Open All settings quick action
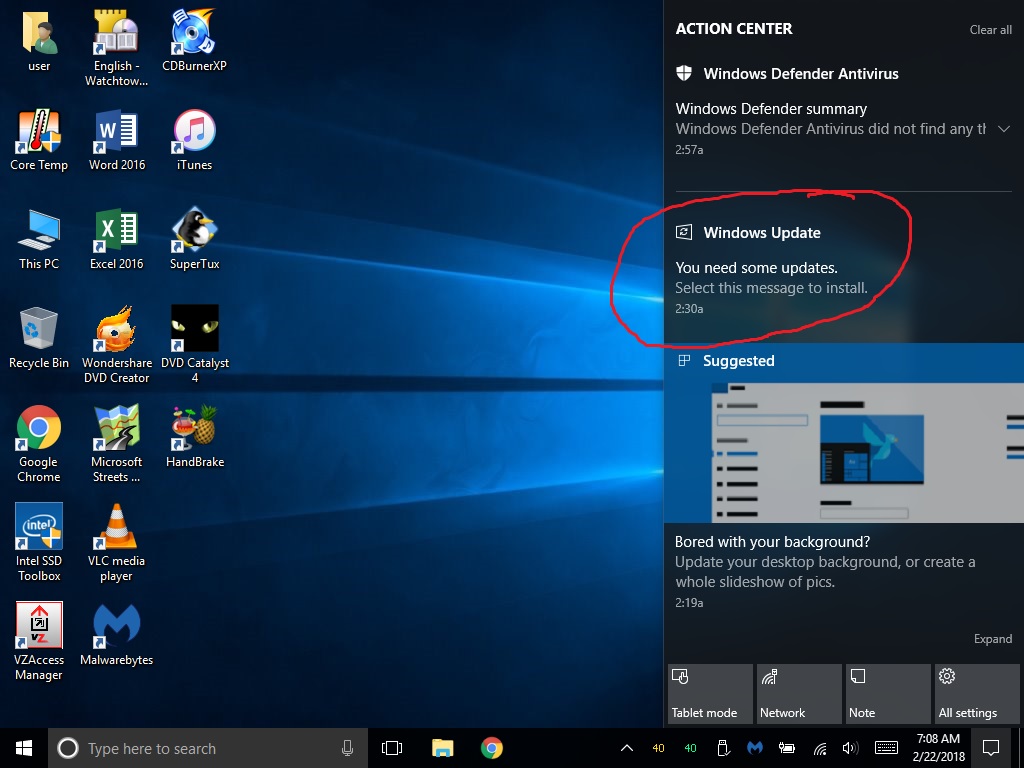The height and width of the screenshot is (768, 1024). 977,694
